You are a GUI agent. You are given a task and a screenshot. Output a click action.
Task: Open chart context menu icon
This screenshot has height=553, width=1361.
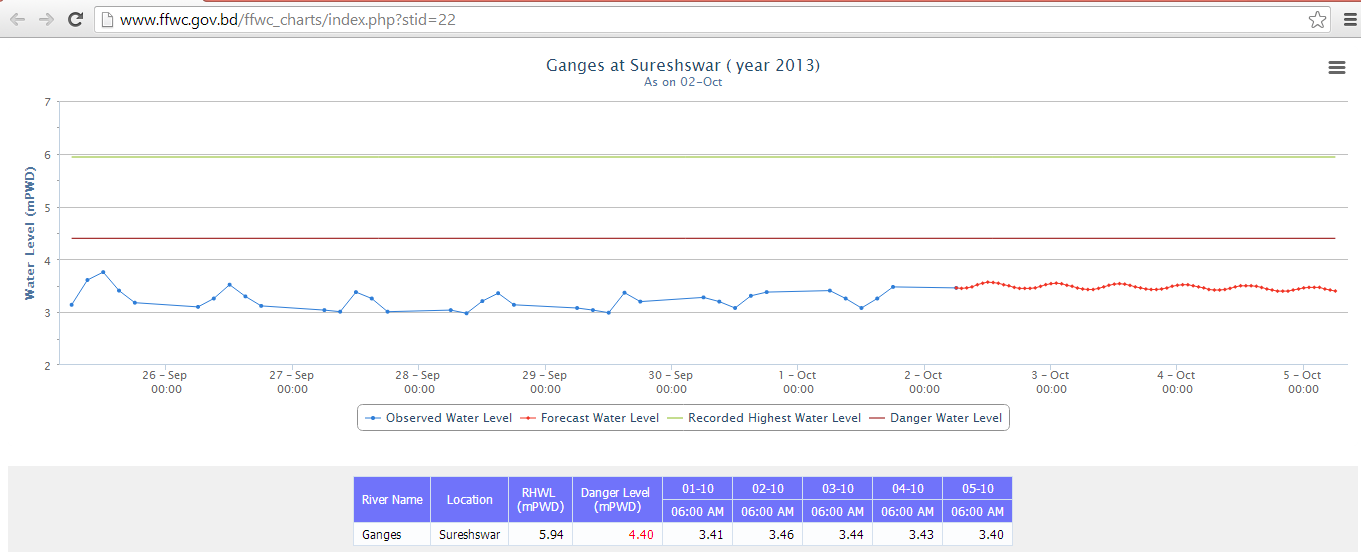[1336, 67]
